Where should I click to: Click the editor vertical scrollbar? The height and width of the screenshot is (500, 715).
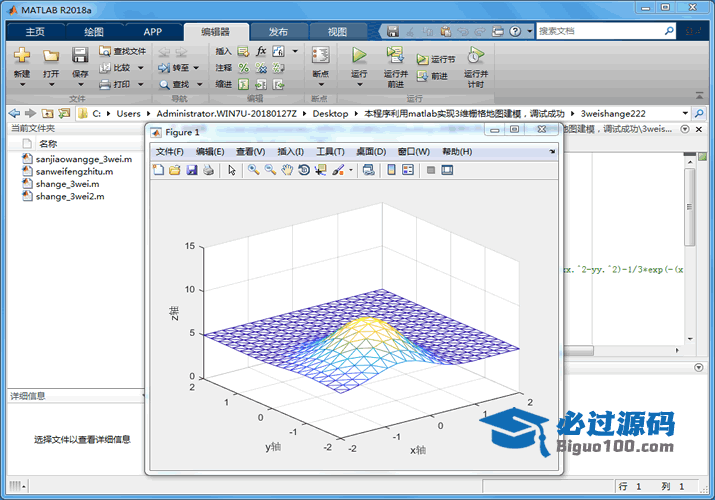click(x=690, y=207)
